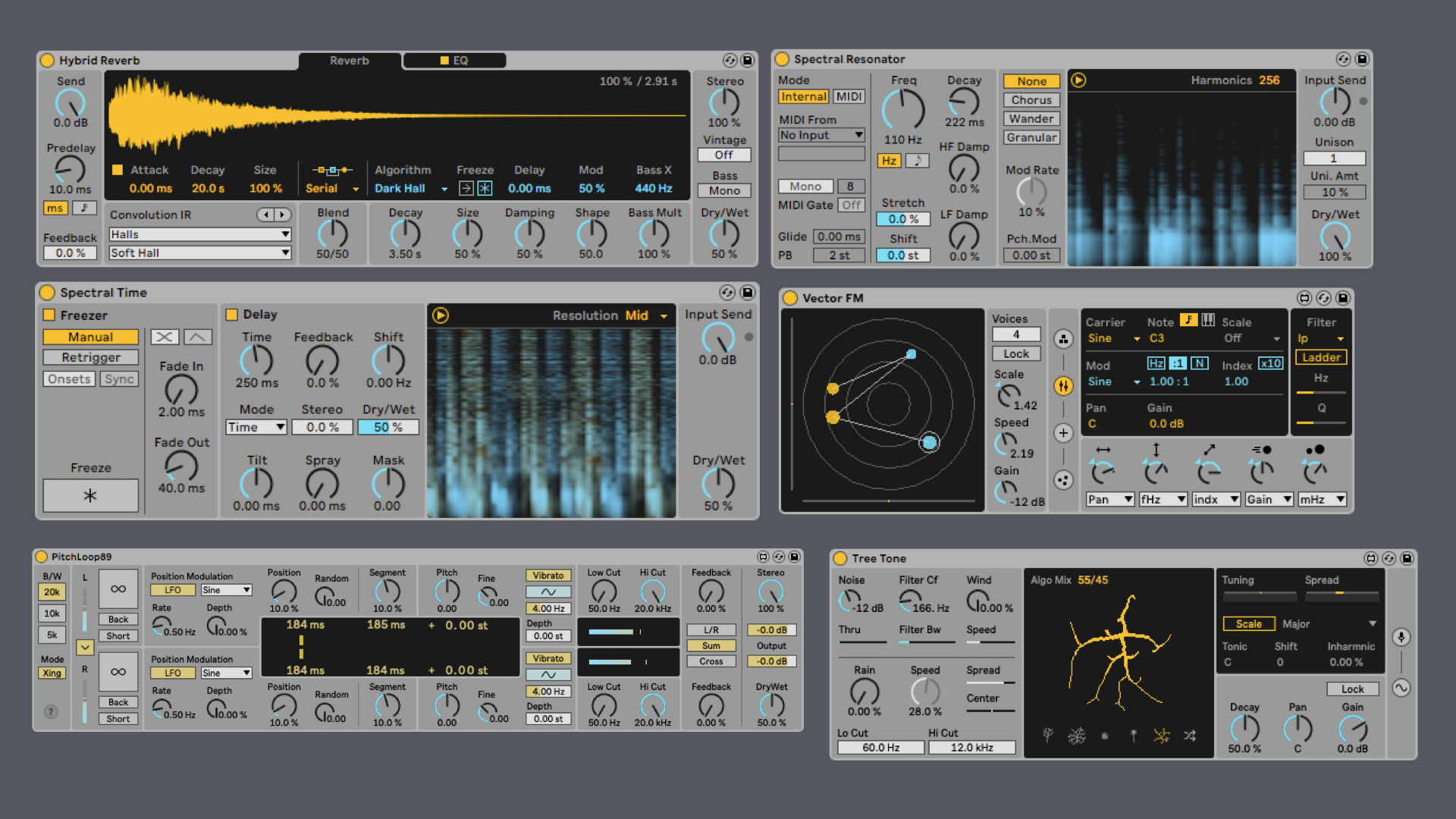Open the Carrier Sine waveform dropdown
The height and width of the screenshot is (819, 1456).
pos(1113,338)
